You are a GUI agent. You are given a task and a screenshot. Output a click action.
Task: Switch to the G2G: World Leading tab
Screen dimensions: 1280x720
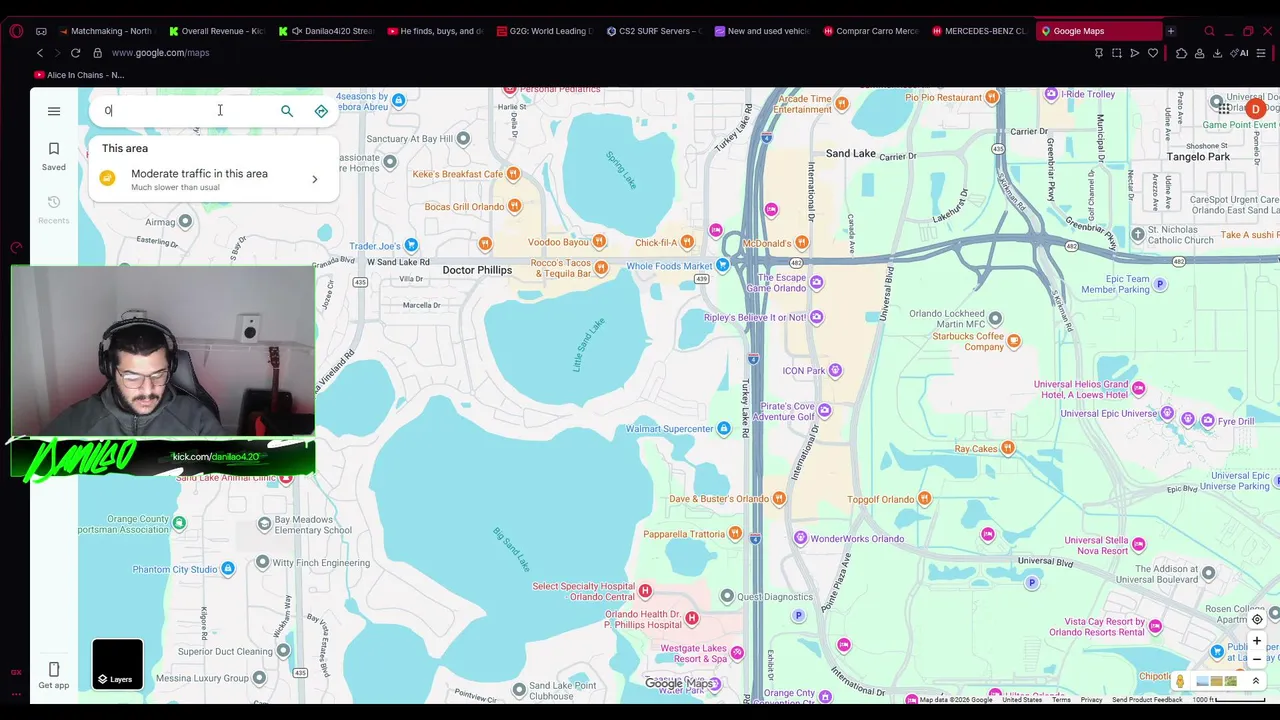[x=544, y=31]
